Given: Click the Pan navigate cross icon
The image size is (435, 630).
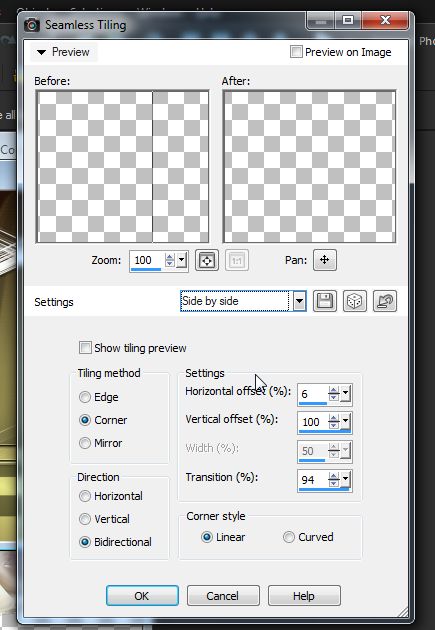Looking at the screenshot, I should click(x=325, y=260).
